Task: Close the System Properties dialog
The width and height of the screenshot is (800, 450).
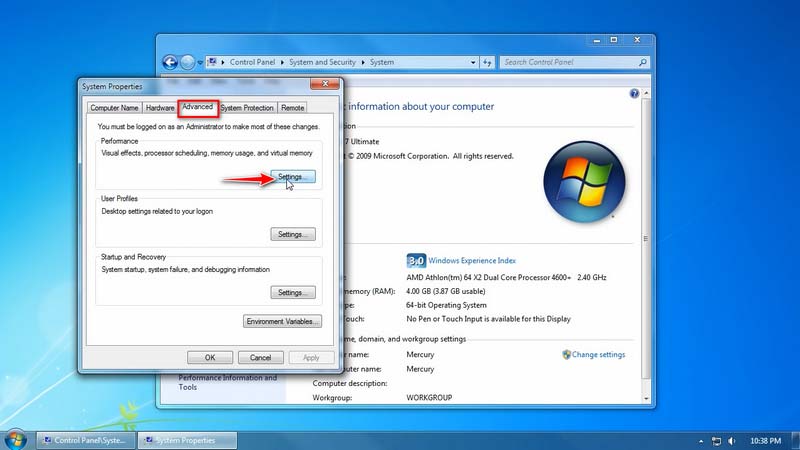Action: click(x=325, y=84)
